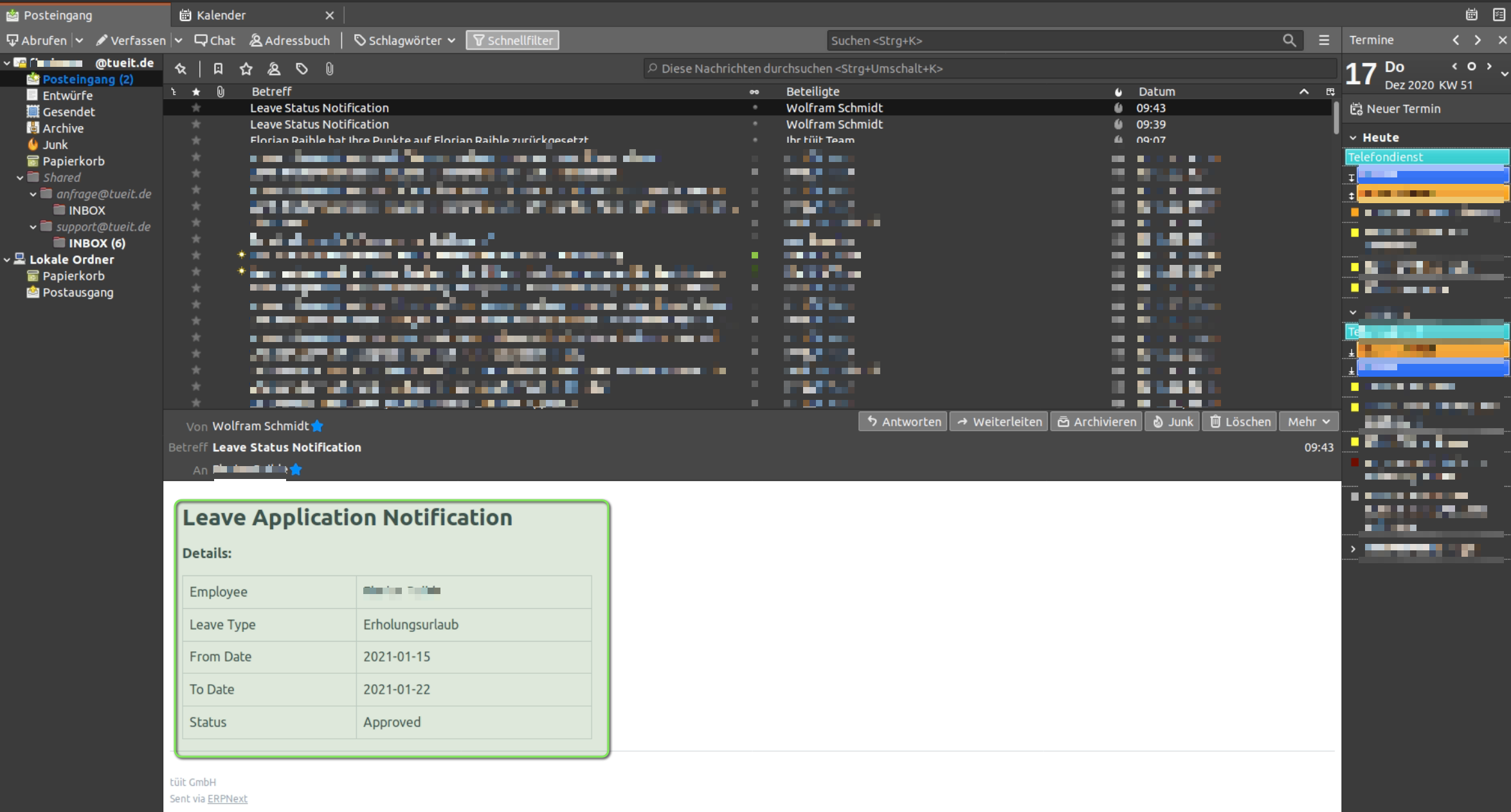Sort by the junk flame column header
Screen dimensions: 1511x812
click(x=1118, y=92)
